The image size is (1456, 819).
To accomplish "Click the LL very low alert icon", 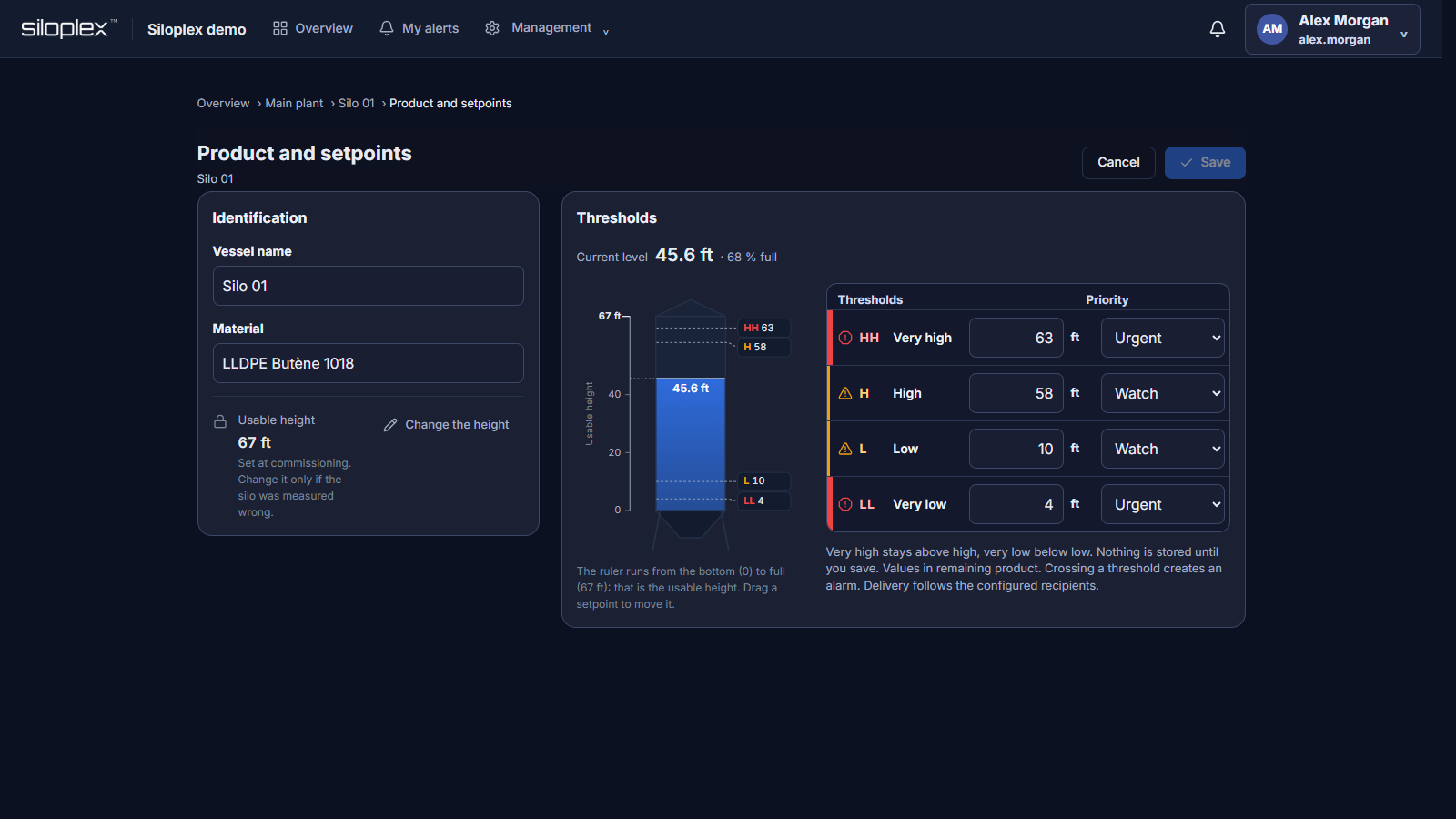I will 845,504.
